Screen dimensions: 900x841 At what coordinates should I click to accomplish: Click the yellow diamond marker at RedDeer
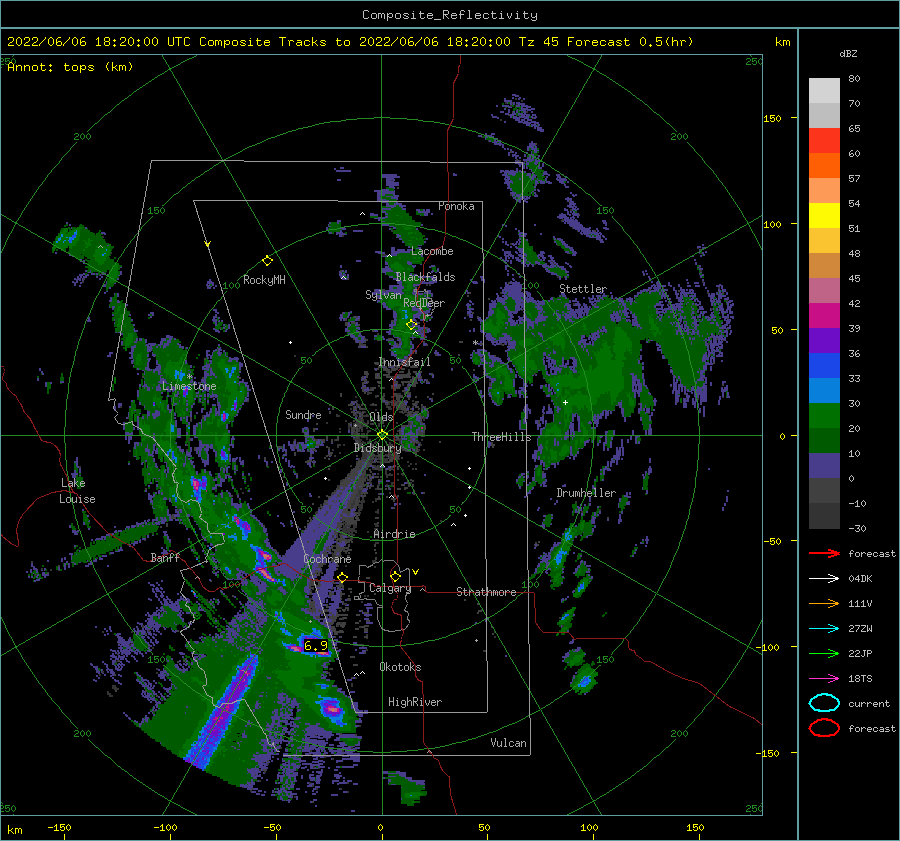point(411,324)
